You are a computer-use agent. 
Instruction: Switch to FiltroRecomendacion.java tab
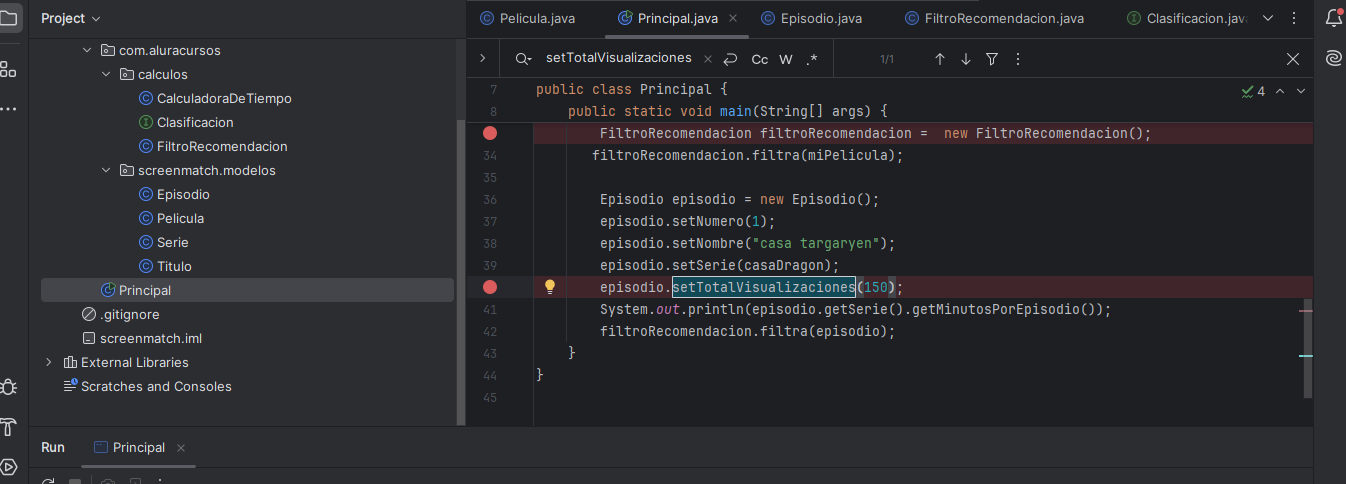tap(993, 18)
